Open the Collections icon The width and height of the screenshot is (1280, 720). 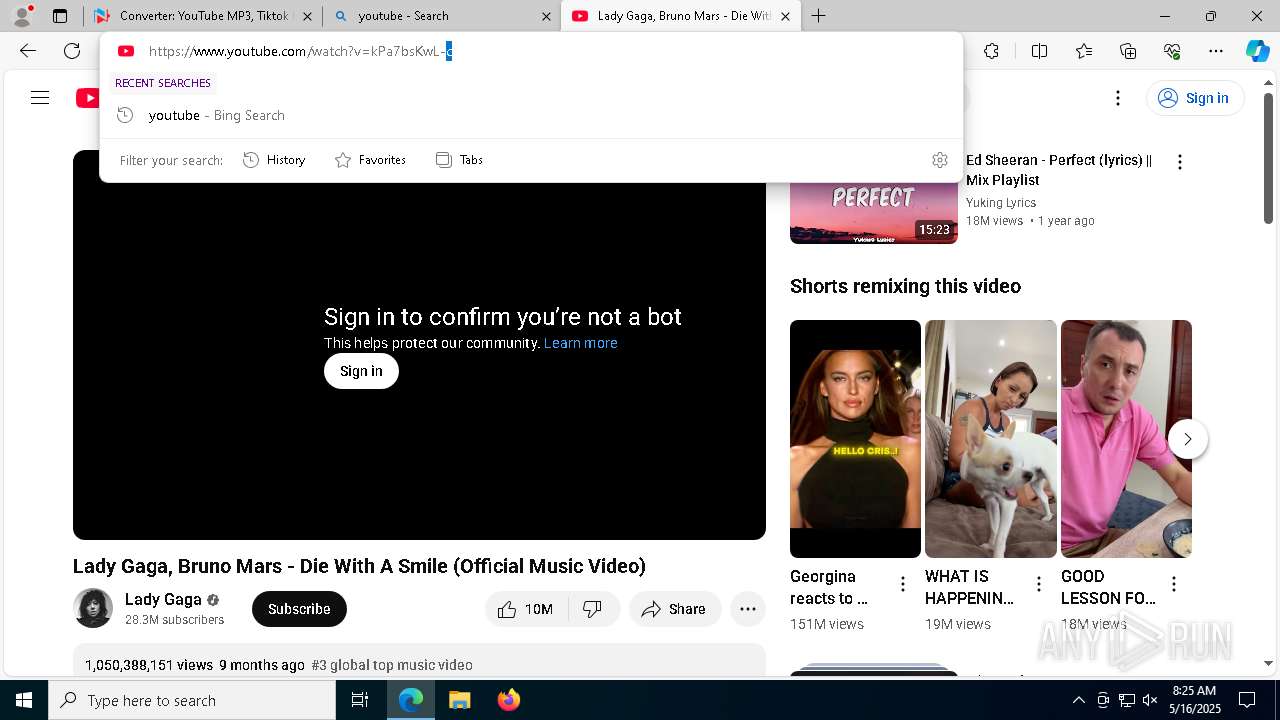(1128, 51)
